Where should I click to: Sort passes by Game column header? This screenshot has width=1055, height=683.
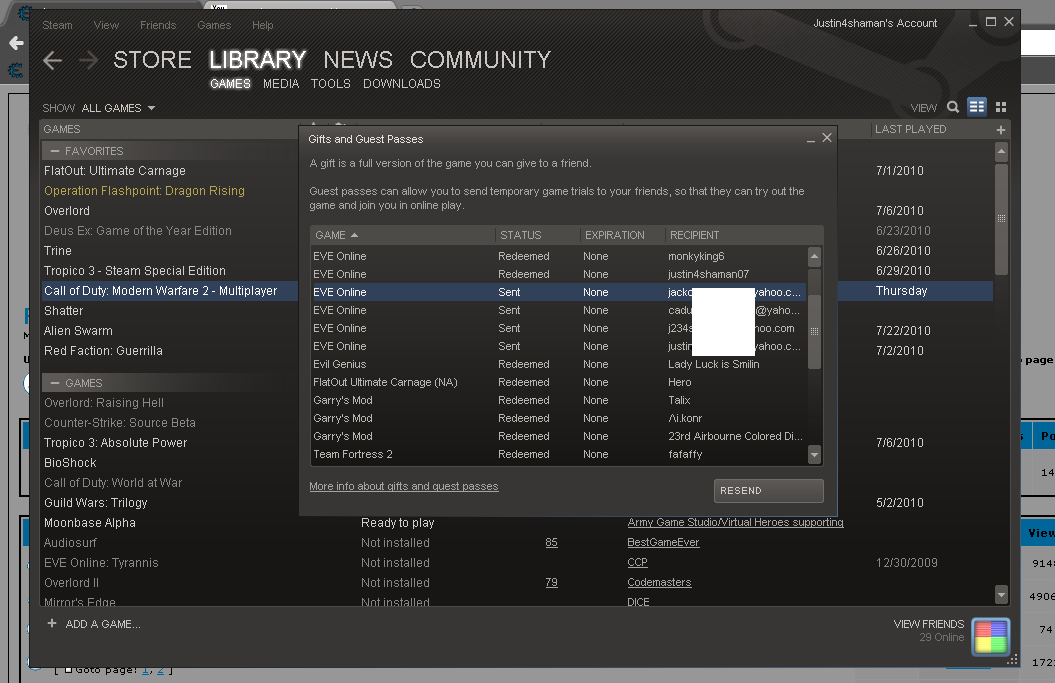coord(335,235)
